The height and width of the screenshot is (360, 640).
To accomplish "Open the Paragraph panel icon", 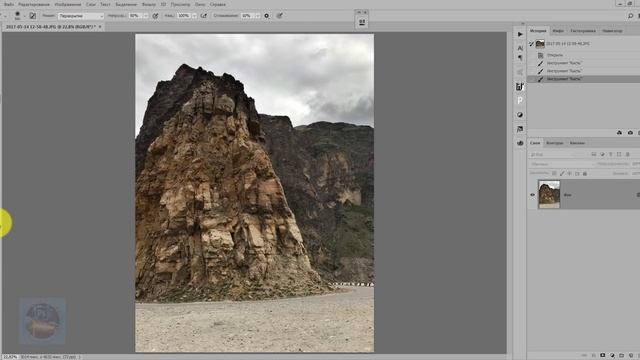I will pos(520,58).
